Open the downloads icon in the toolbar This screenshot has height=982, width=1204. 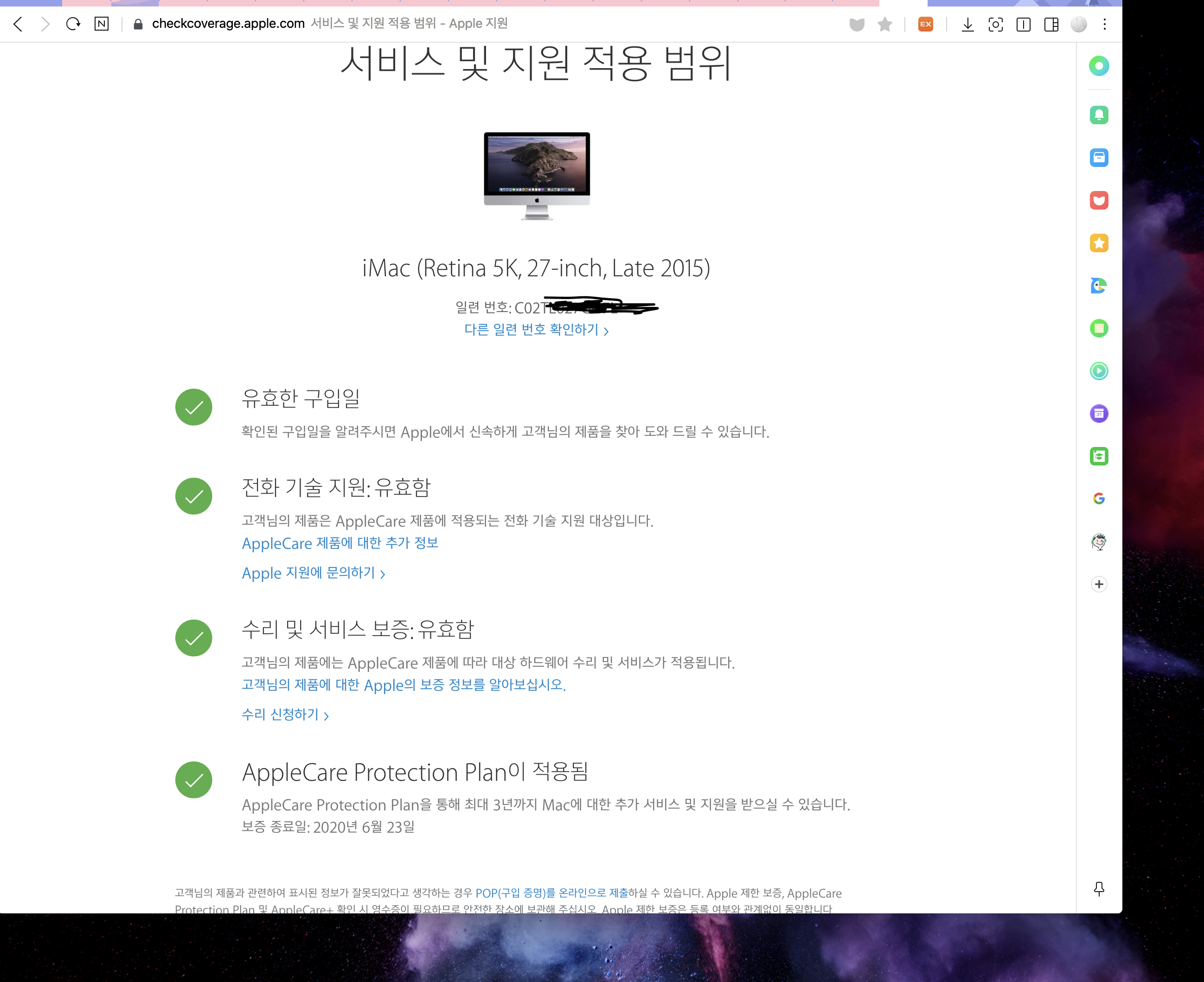coord(967,24)
